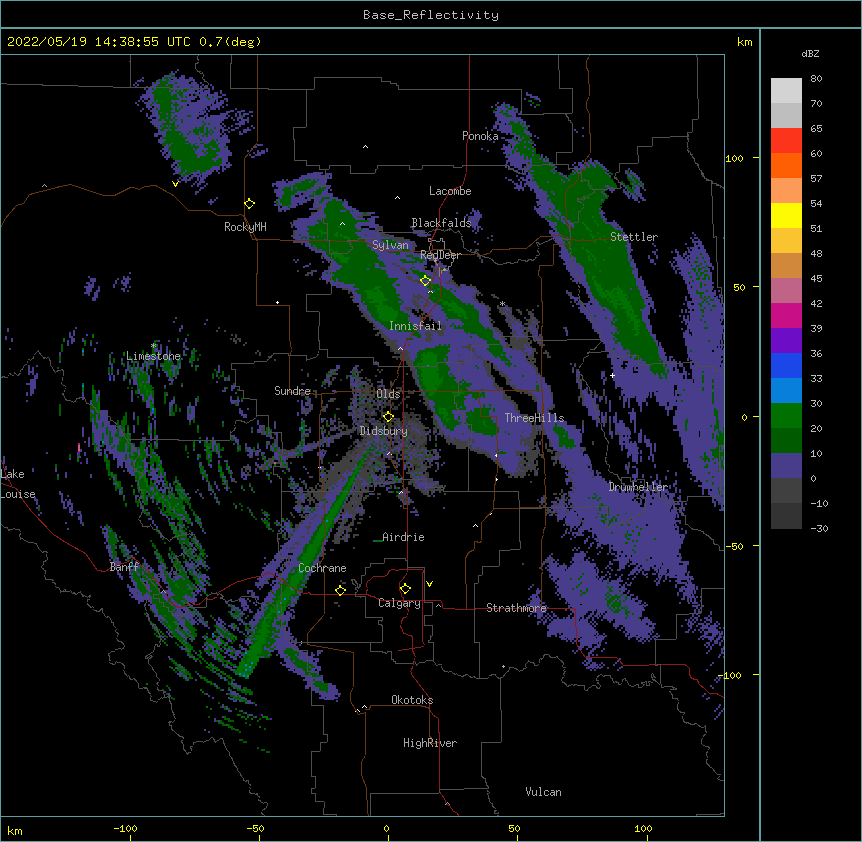Select the dark gray -10 to -30 swatch
Viewport: 862px width, 842px height.
pyautogui.click(x=786, y=516)
